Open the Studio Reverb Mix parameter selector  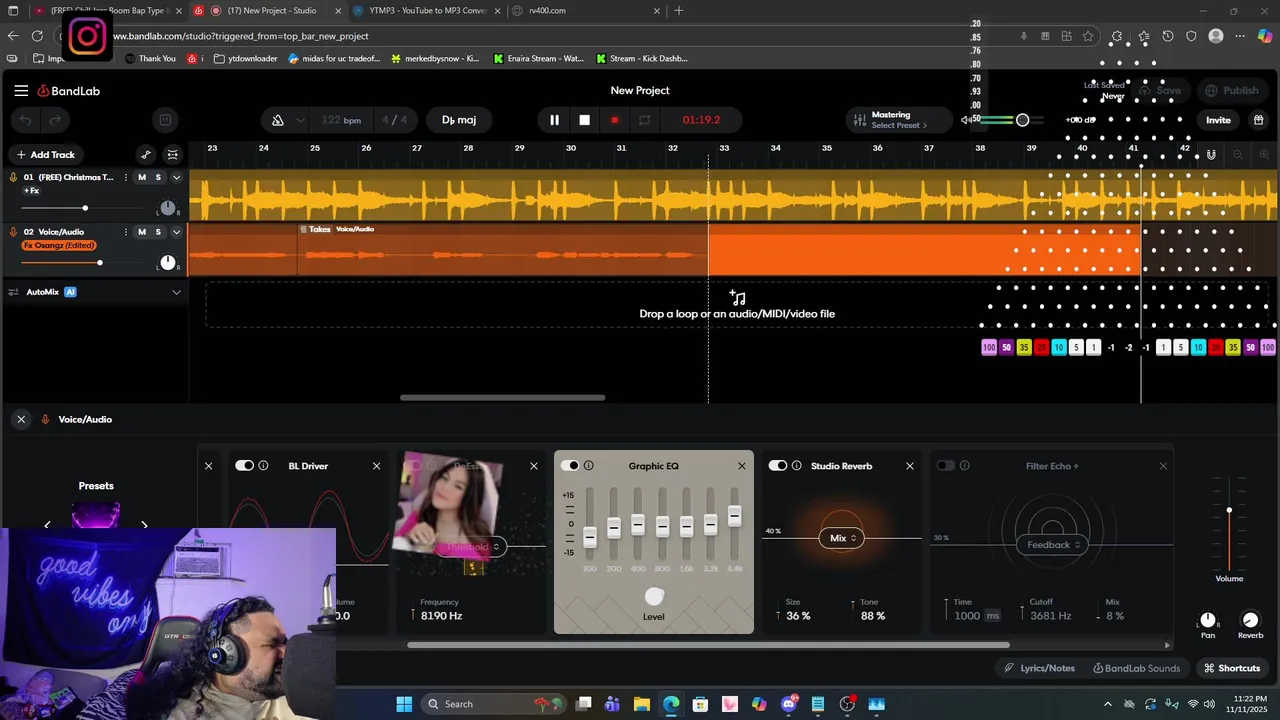click(x=842, y=538)
